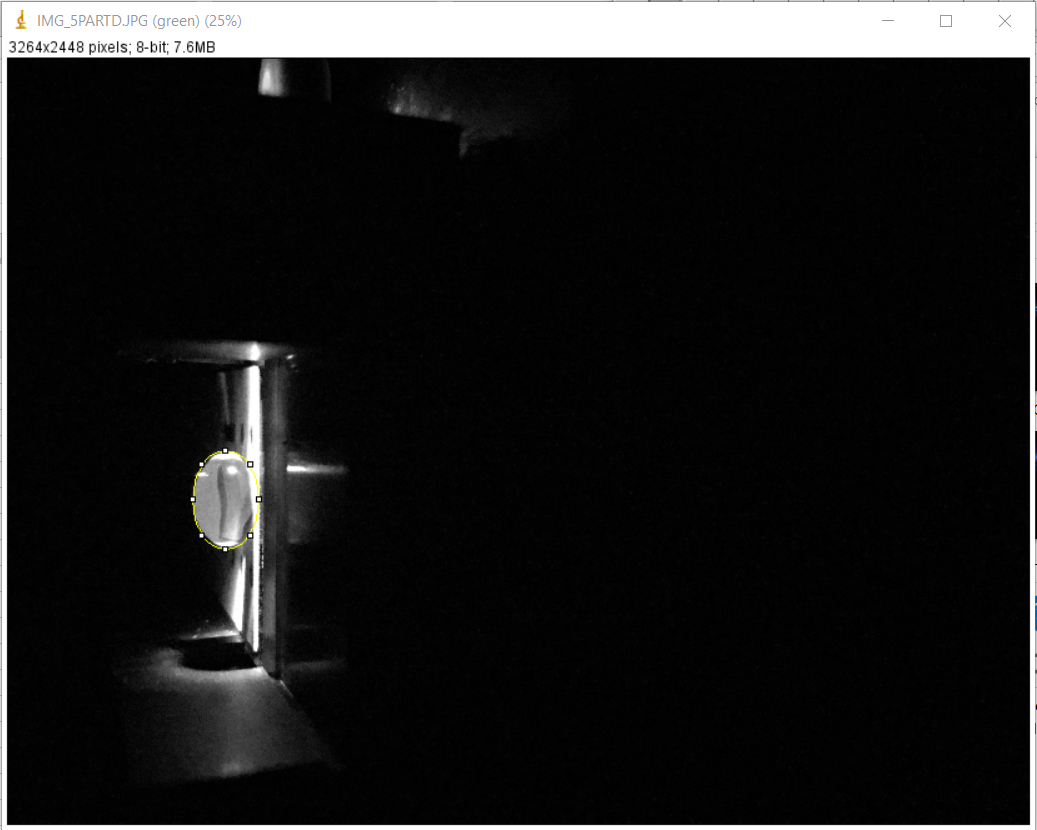1037x830 pixels.
Task: Maximize the IMG_5PARTD.JPG image window
Action: coord(946,21)
